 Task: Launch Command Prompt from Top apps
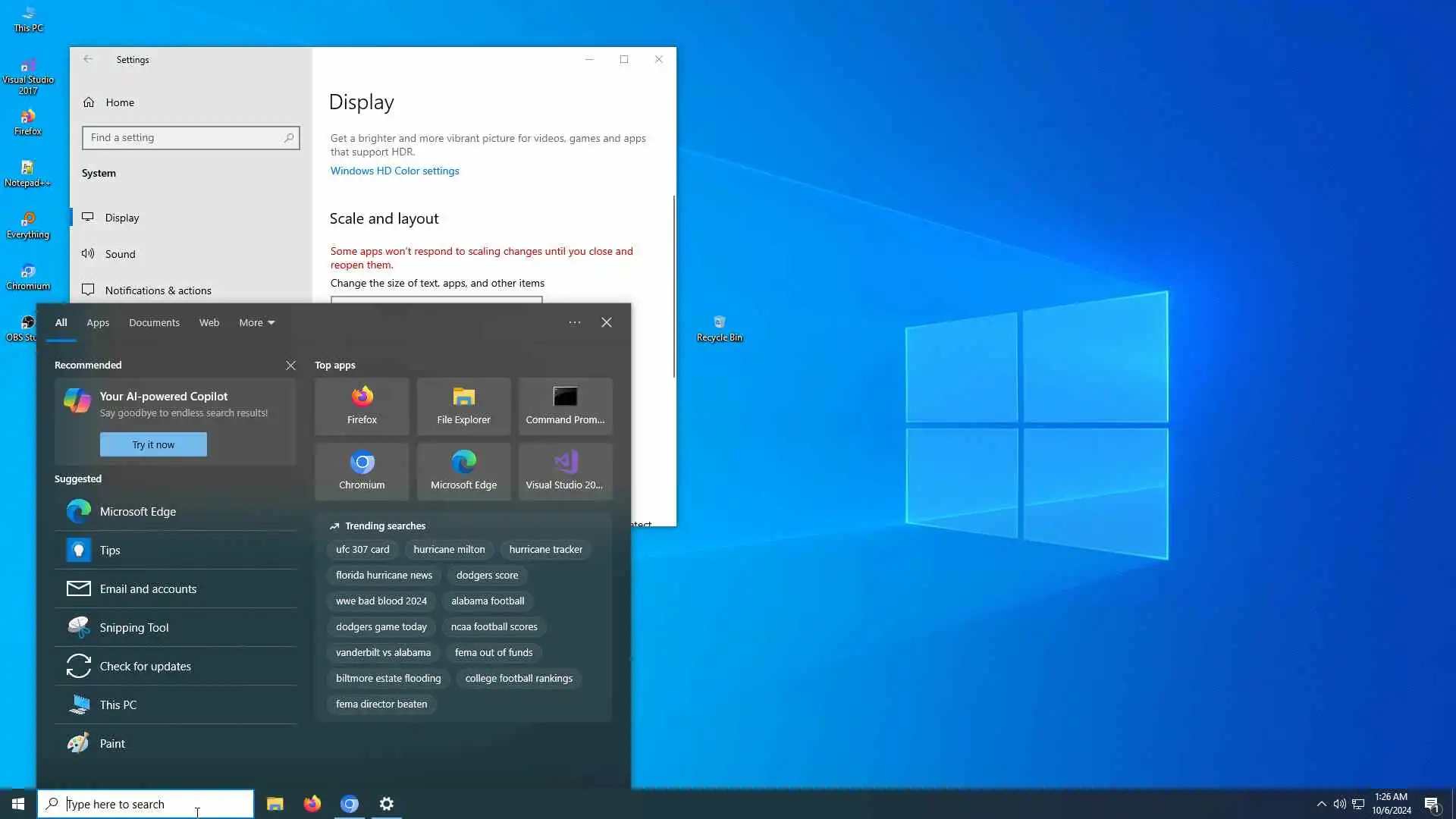(x=565, y=406)
